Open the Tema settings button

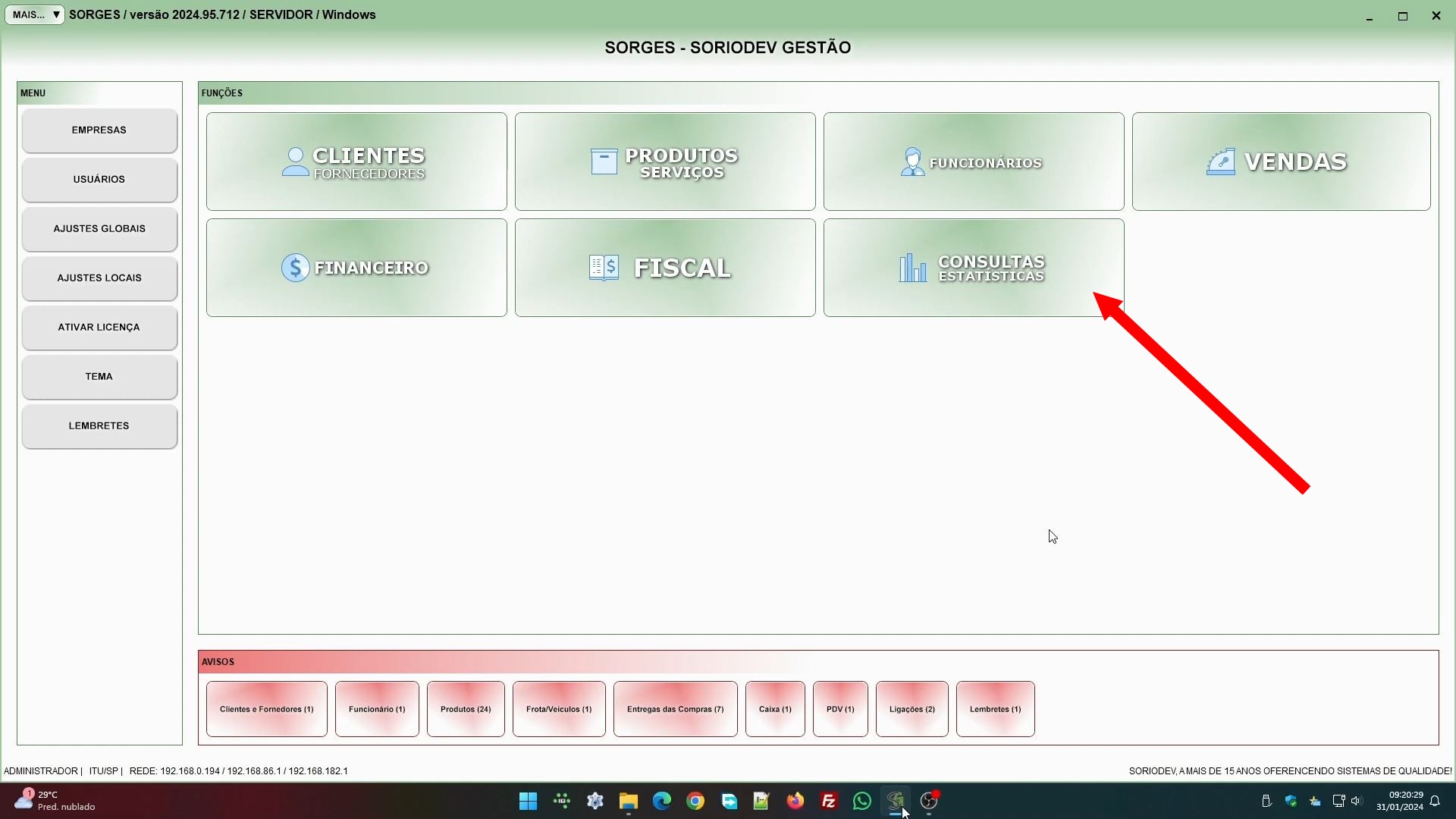point(99,377)
